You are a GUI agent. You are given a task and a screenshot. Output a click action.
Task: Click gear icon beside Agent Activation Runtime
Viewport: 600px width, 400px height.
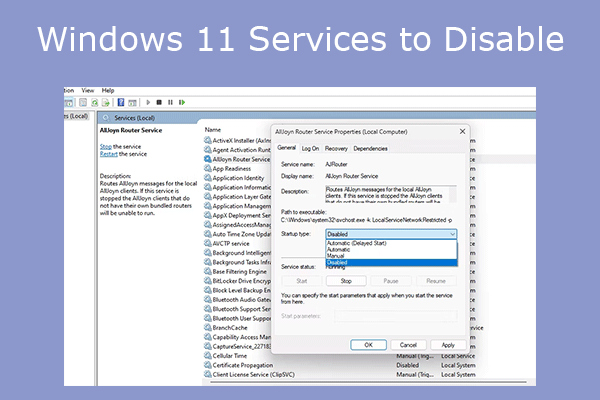coord(208,150)
